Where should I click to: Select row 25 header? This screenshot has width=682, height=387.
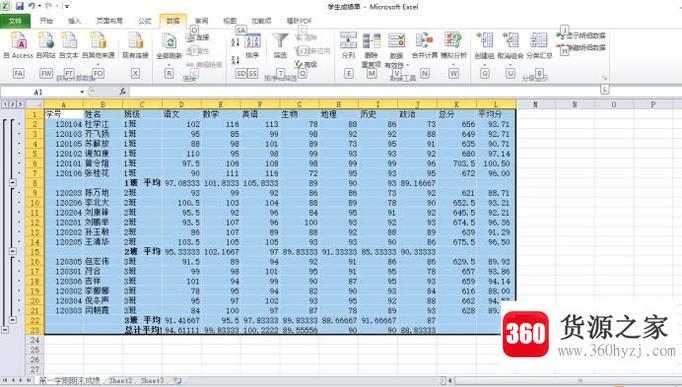[35, 350]
